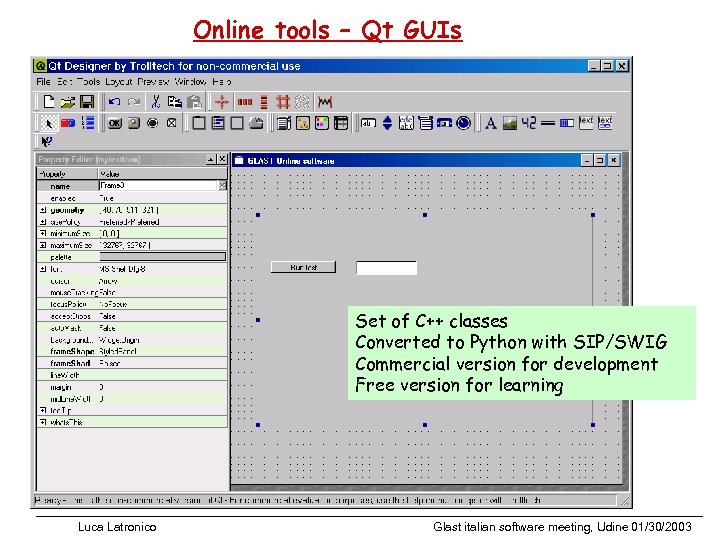This screenshot has height=540, width=720.
Task: Create a new form with New icon
Action: 49,101
